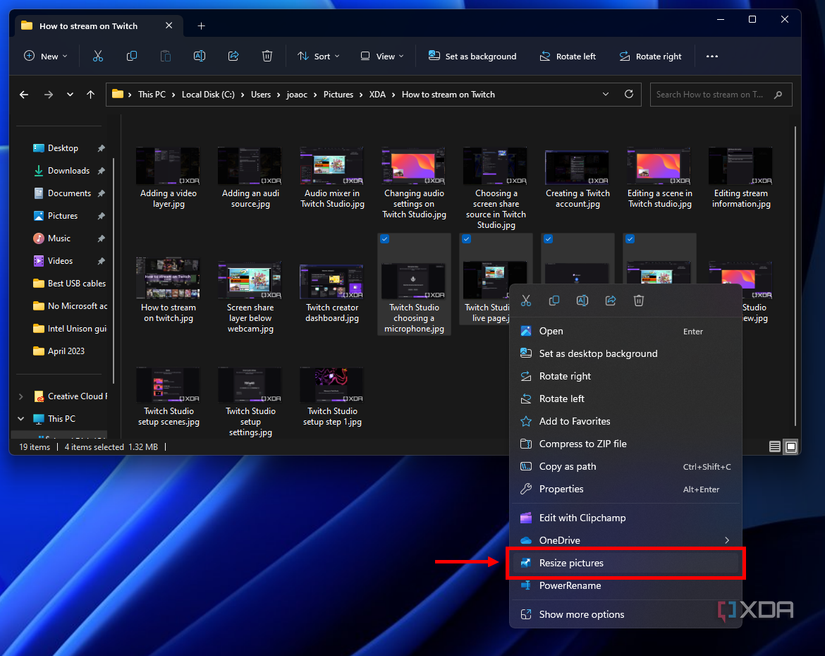Click the Share icon in the context menu
Image resolution: width=825 pixels, height=656 pixels.
[610, 301]
